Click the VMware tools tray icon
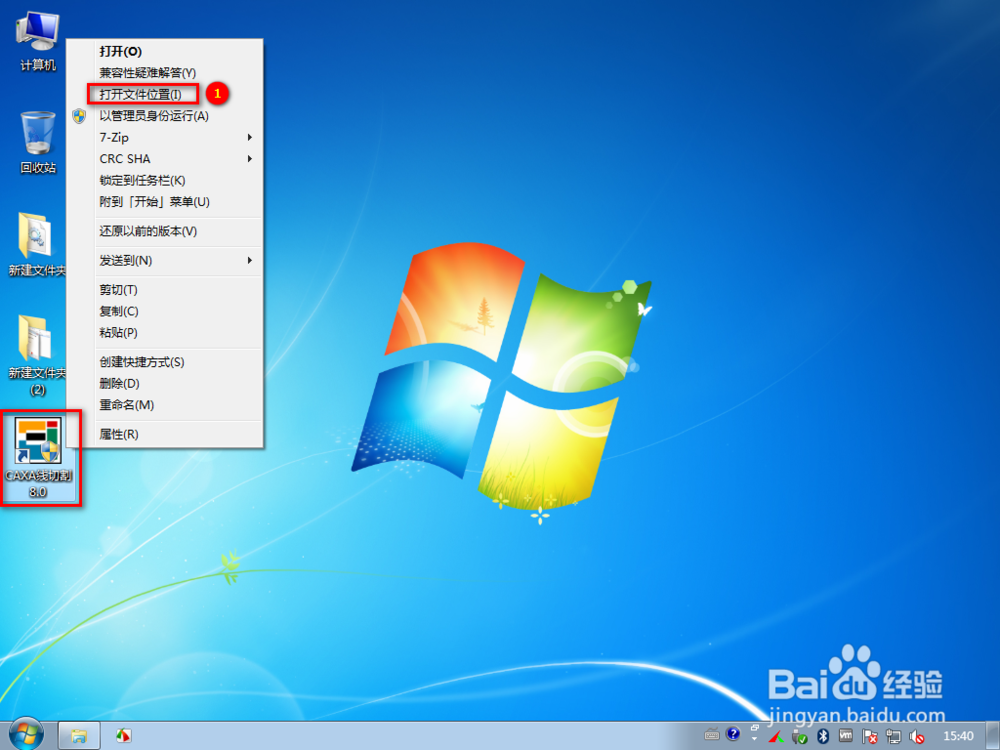 pyautogui.click(x=846, y=736)
